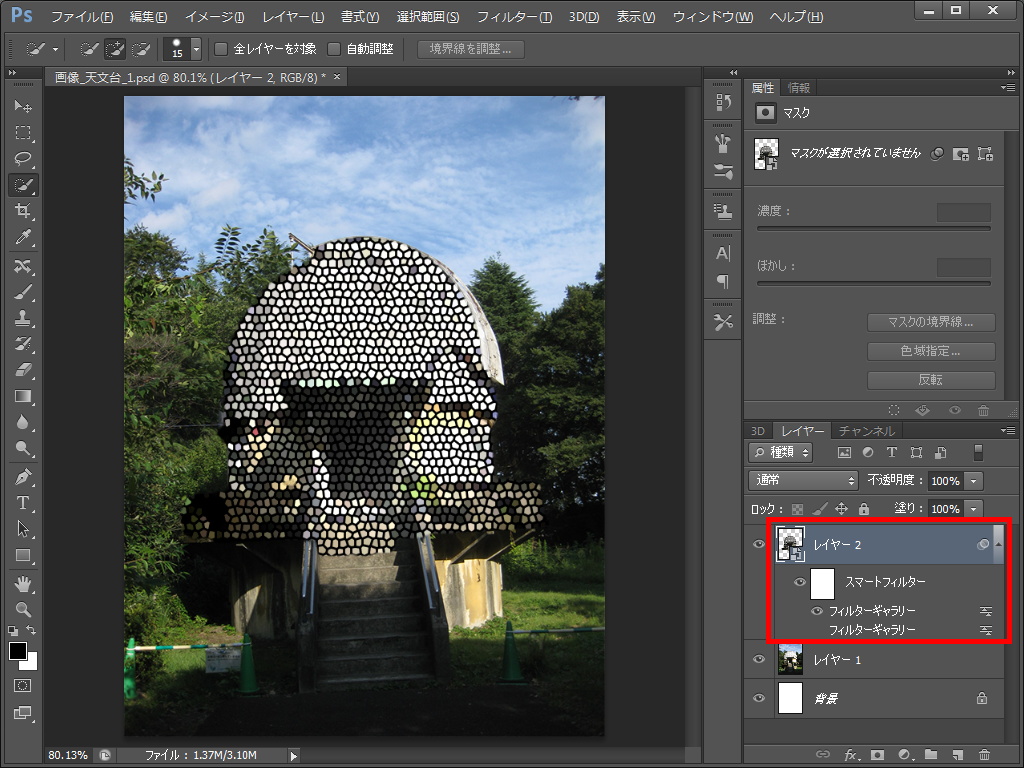Select the Brush tool
This screenshot has width=1024, height=768.
(x=23, y=291)
